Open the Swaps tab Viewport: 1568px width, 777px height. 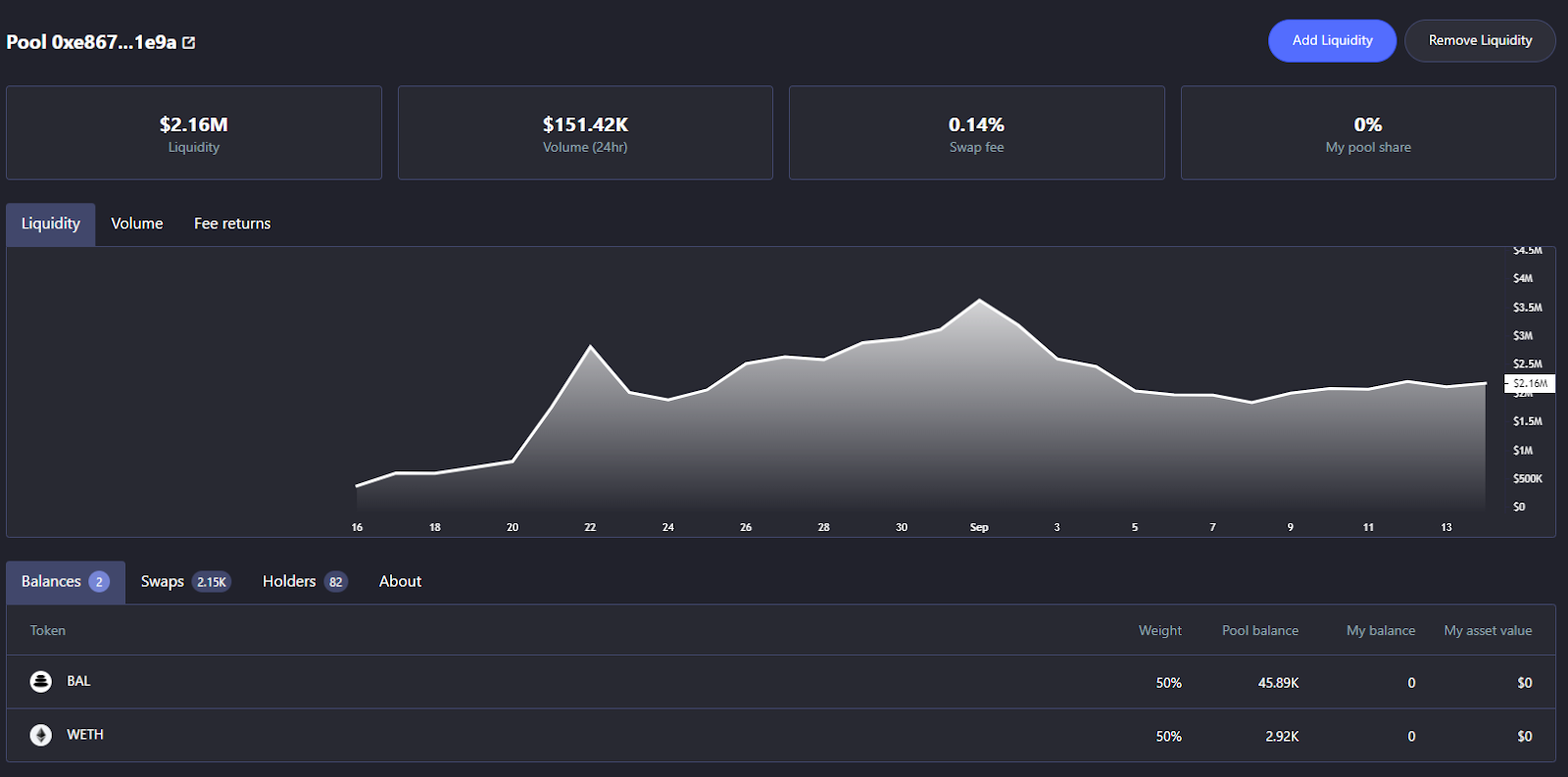pyautogui.click(x=184, y=582)
